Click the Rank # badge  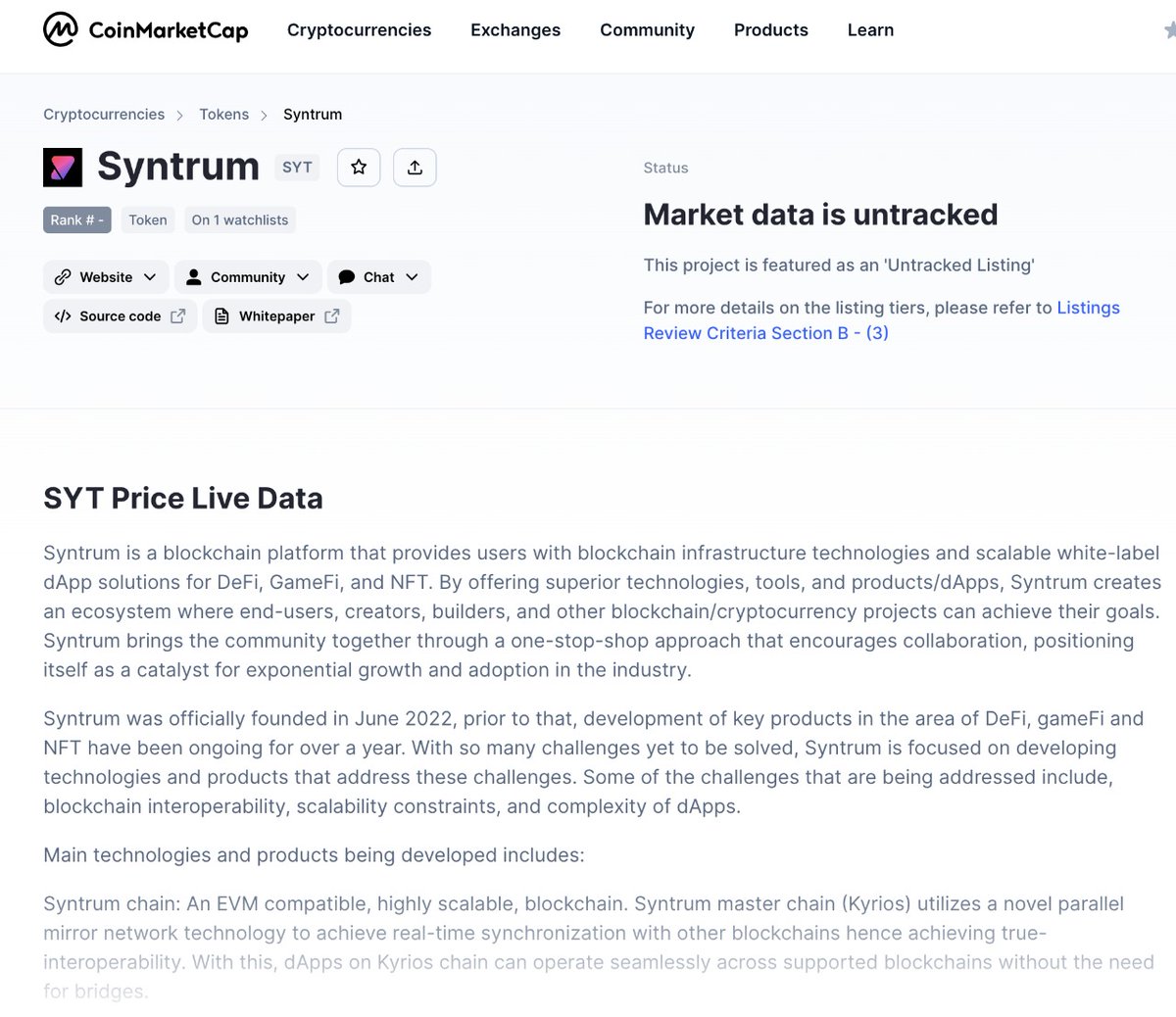(x=77, y=220)
